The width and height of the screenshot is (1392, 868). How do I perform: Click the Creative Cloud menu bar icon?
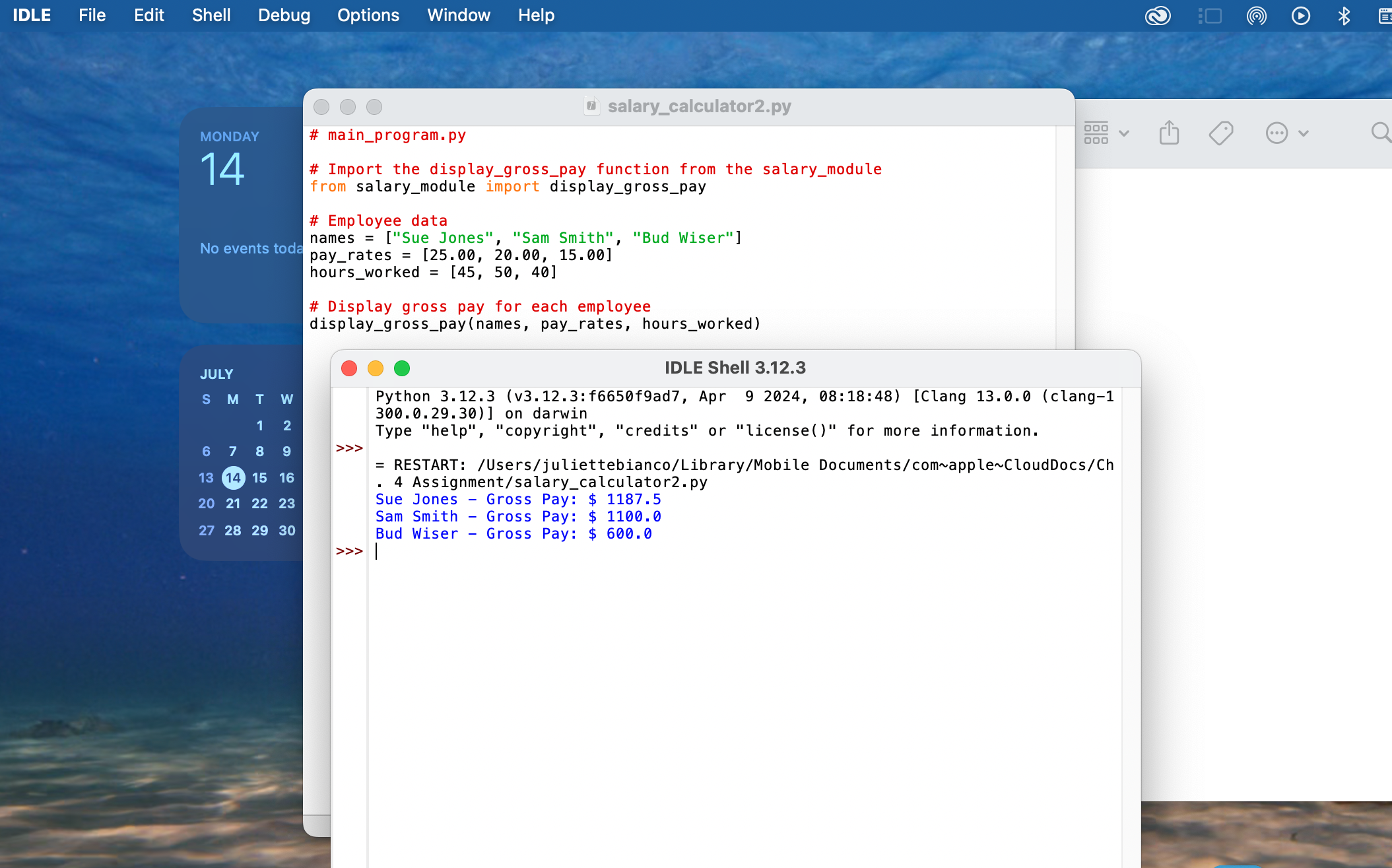tap(1158, 15)
